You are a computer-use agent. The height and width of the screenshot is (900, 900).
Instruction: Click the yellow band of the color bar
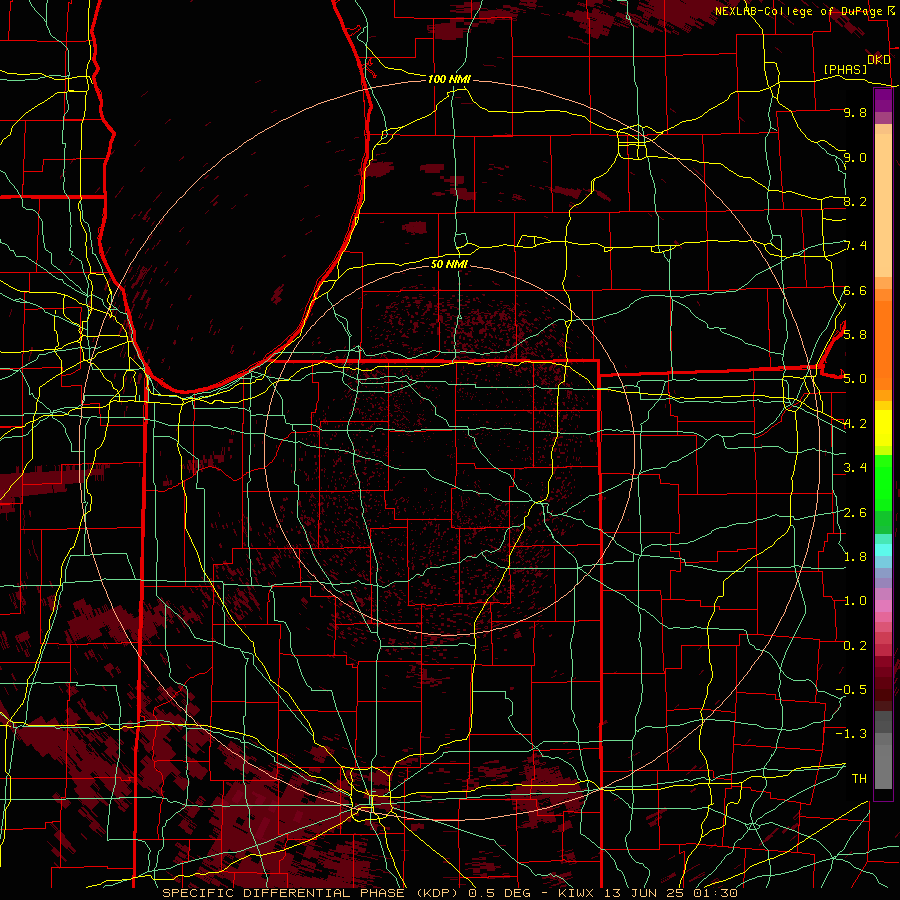[x=883, y=428]
